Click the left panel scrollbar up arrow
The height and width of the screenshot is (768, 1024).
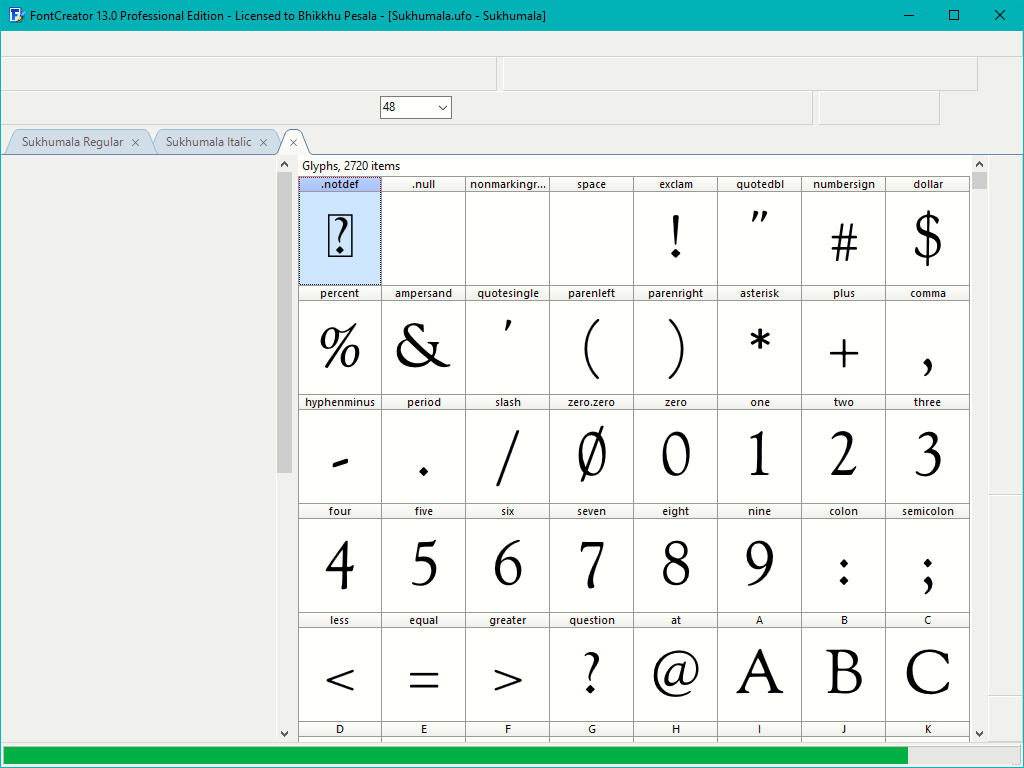(x=284, y=164)
